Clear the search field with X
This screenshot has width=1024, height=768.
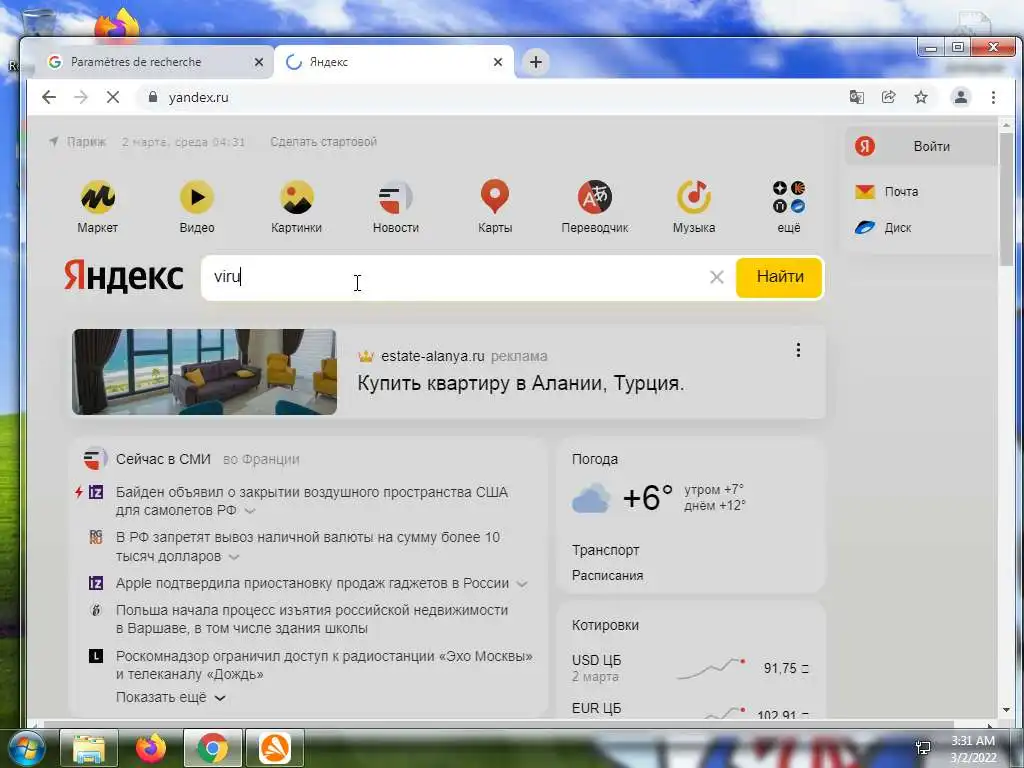[716, 277]
